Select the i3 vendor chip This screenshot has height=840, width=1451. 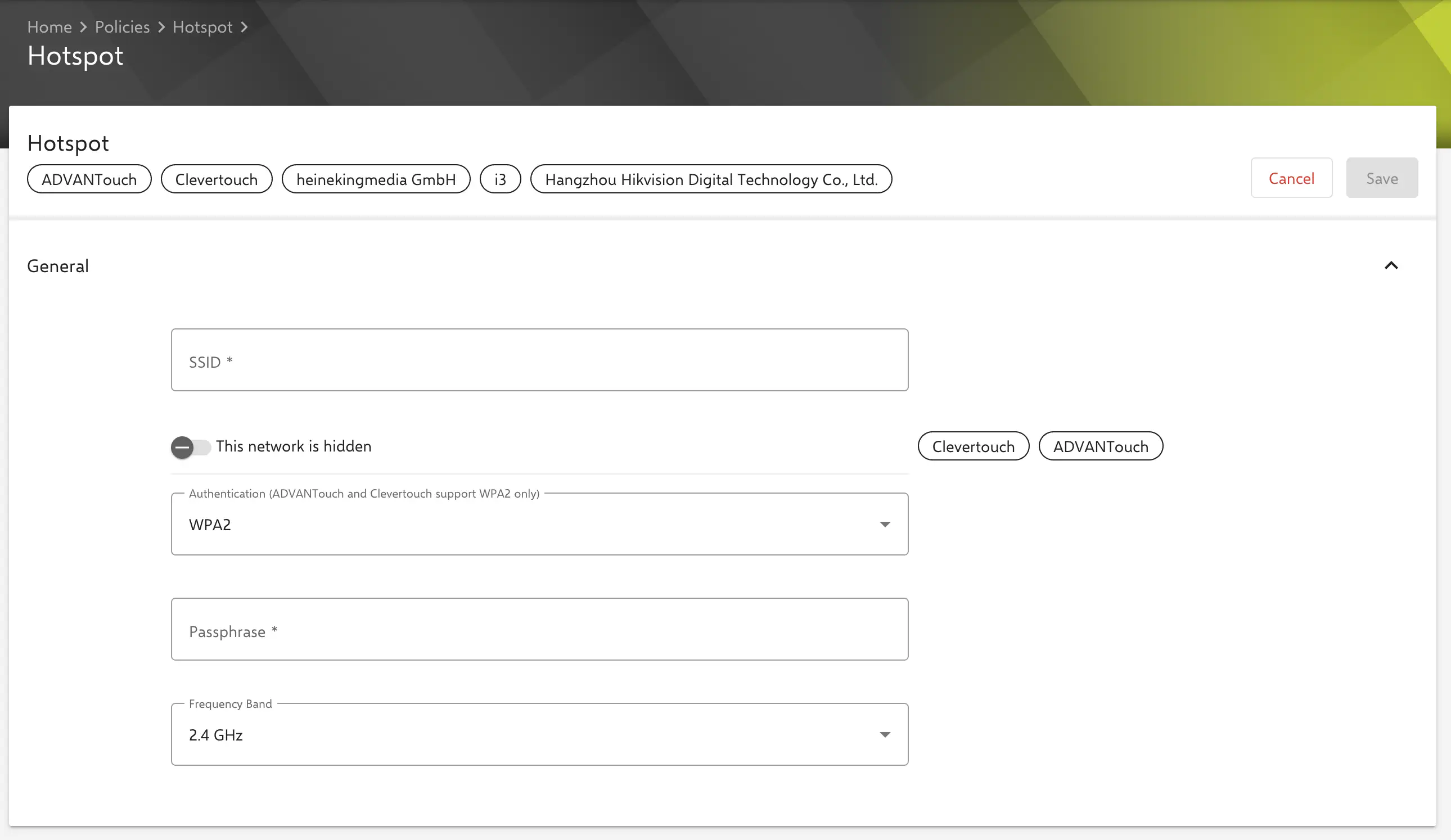point(500,179)
